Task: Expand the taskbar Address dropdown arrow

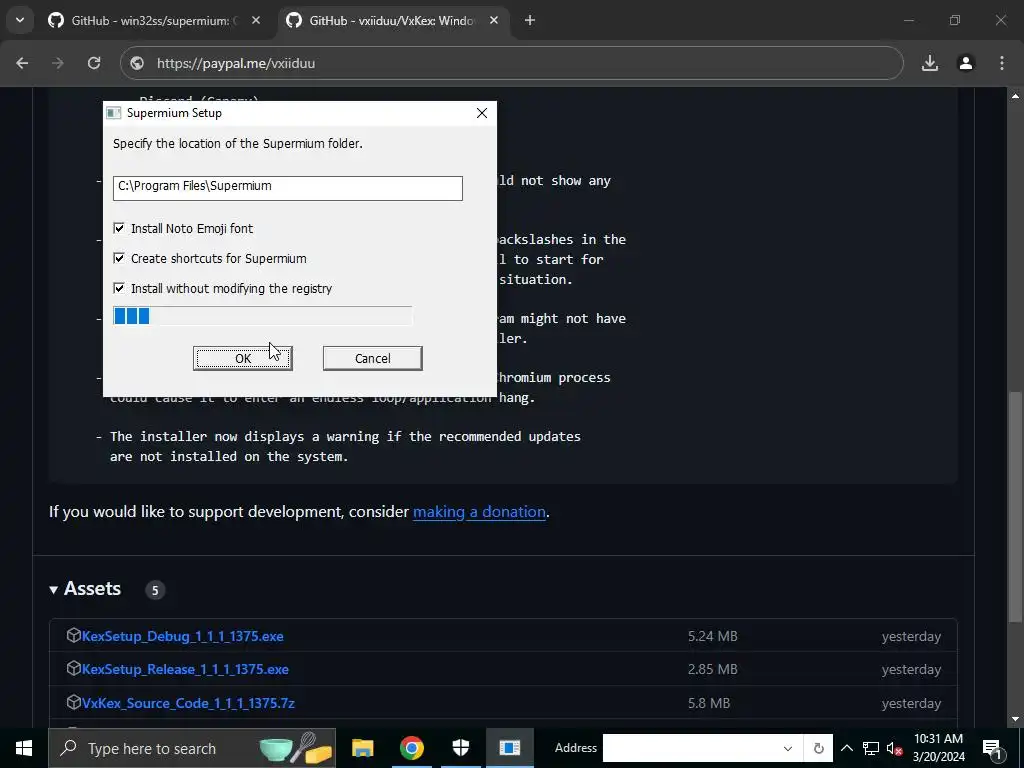Action: [788, 748]
